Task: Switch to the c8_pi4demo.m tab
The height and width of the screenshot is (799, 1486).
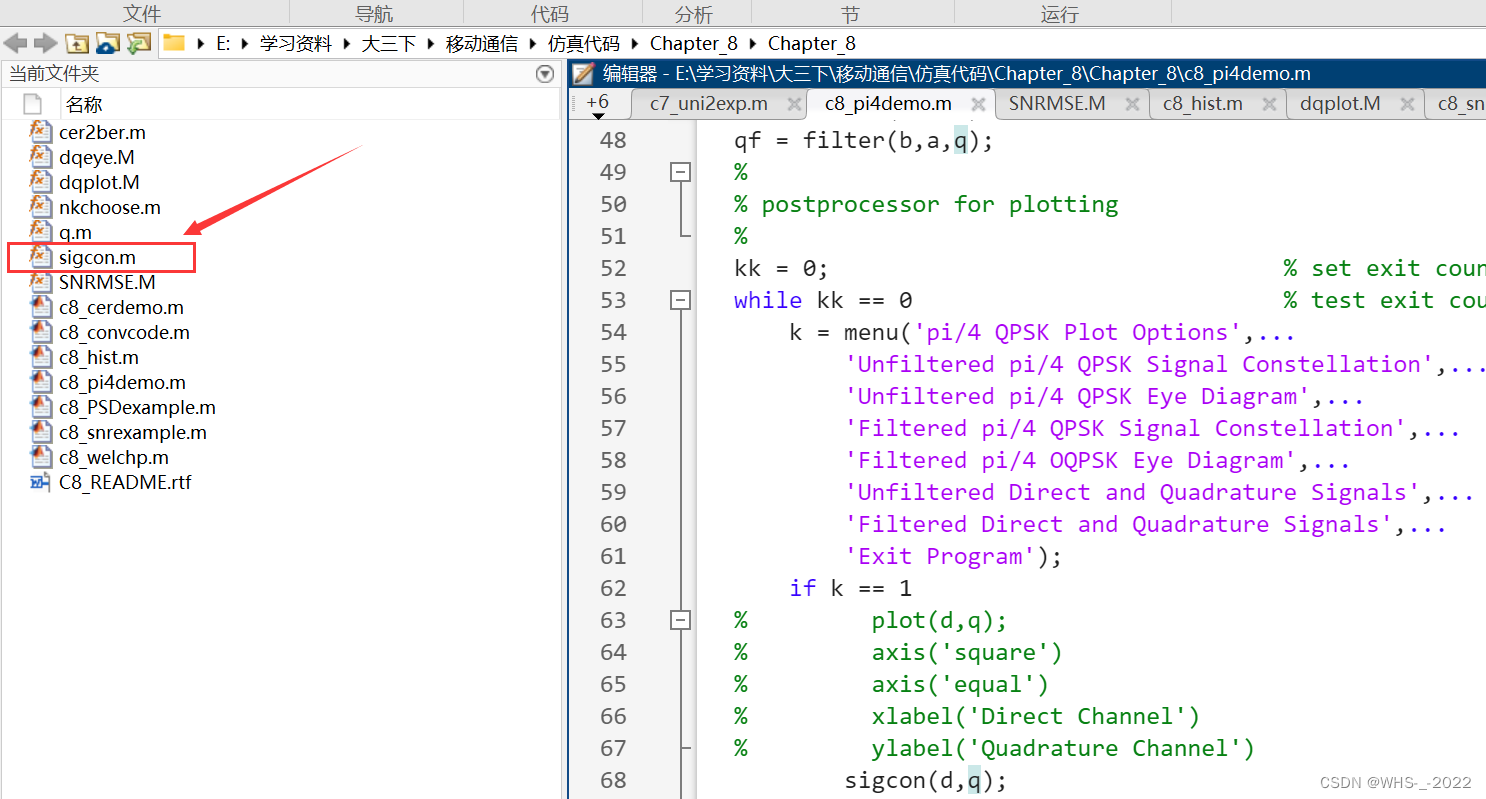Action: click(x=888, y=104)
